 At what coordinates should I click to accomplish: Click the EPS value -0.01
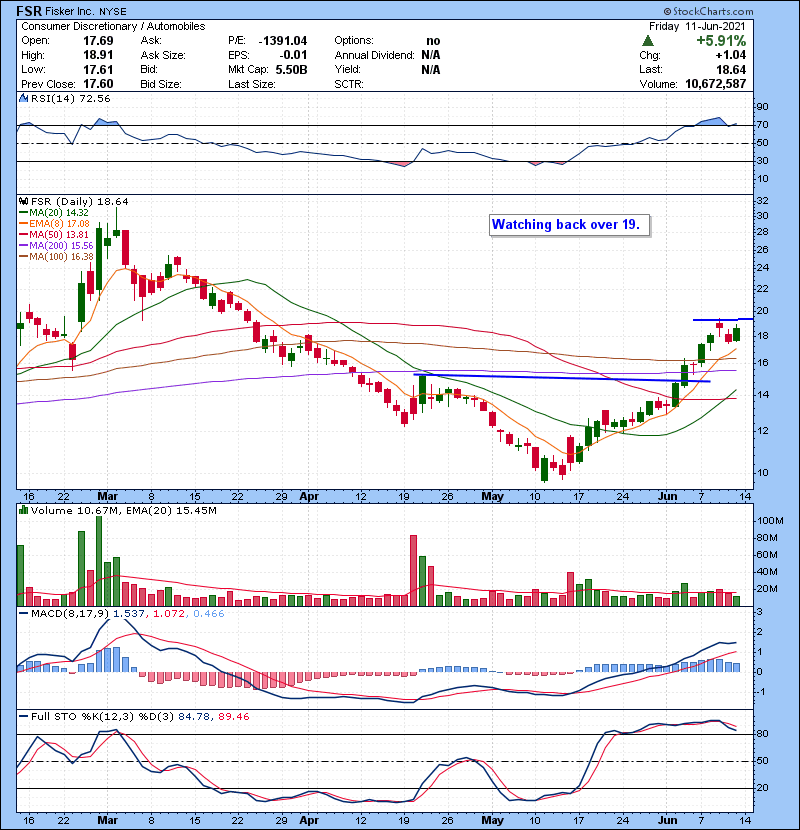click(293, 55)
